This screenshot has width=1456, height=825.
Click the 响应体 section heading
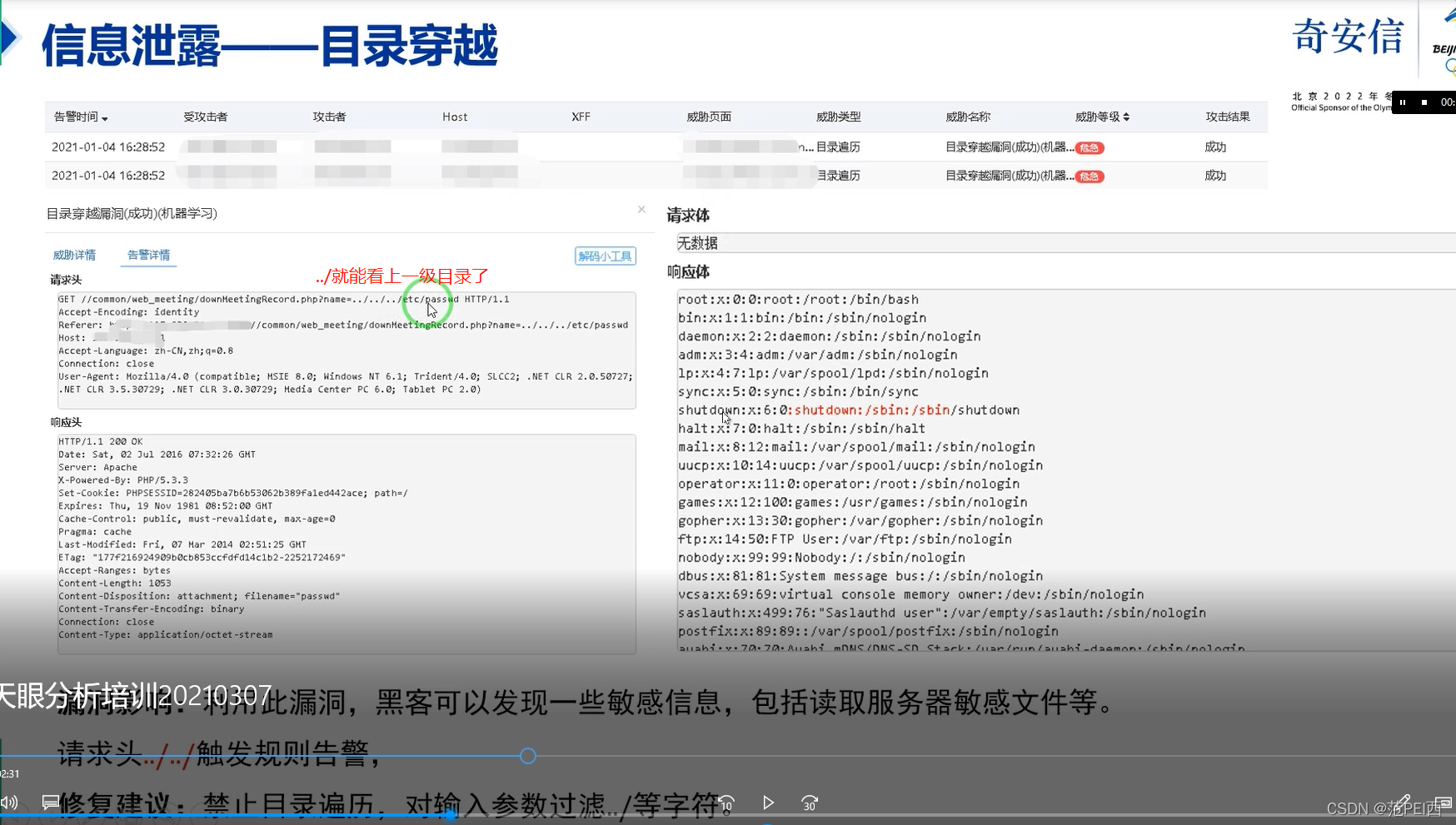[688, 272]
